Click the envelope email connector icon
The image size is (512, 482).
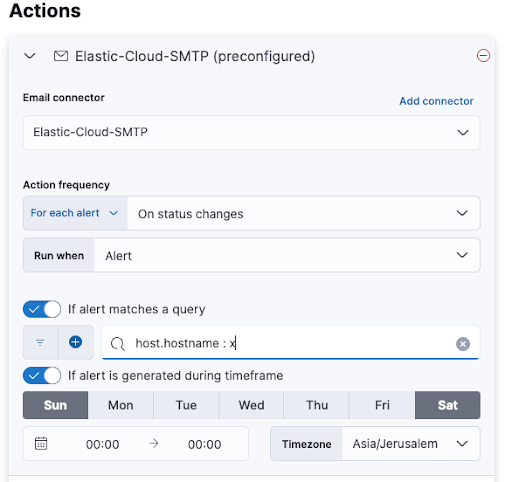pyautogui.click(x=61, y=56)
